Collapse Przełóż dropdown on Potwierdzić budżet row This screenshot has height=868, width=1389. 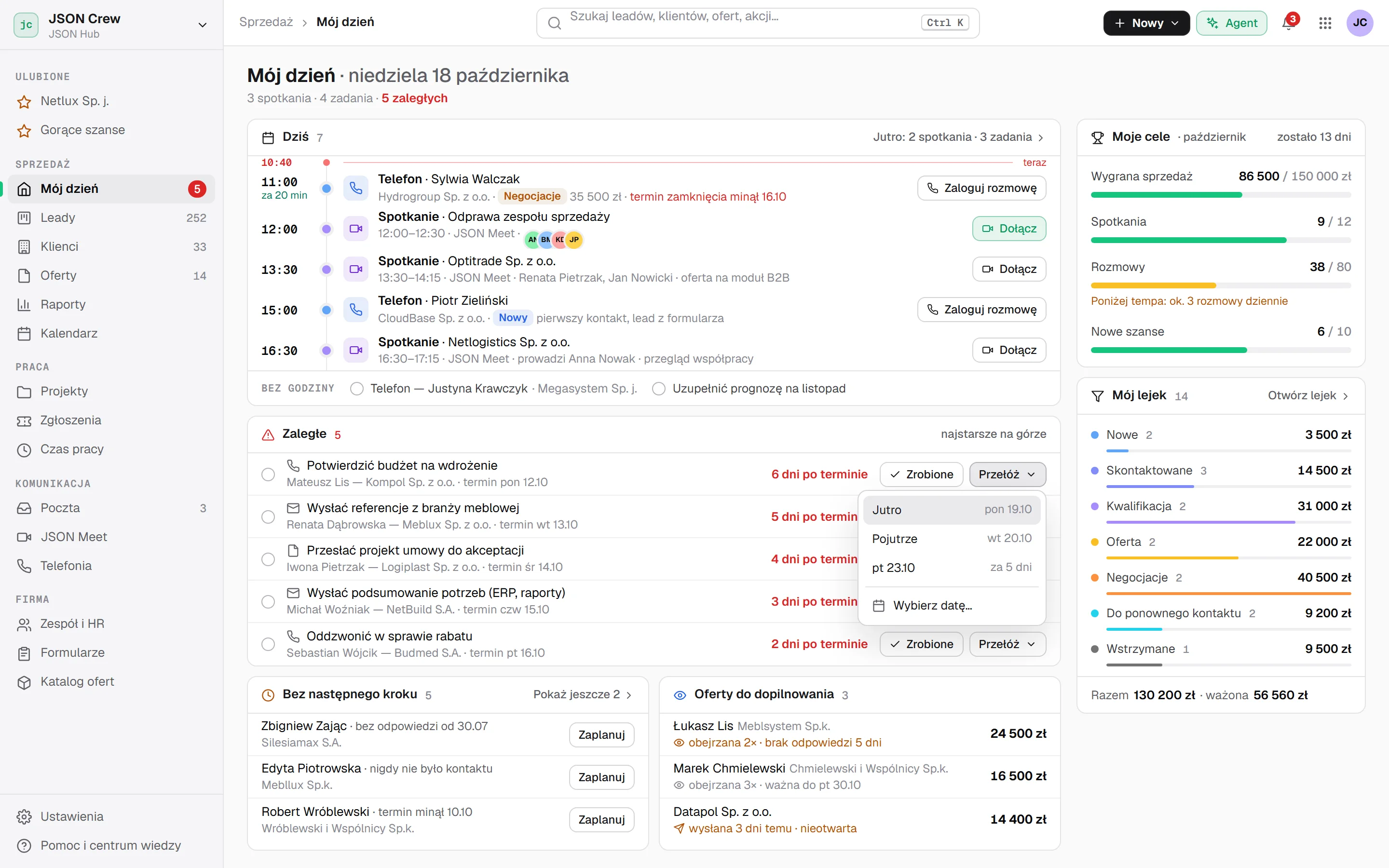click(x=1008, y=474)
